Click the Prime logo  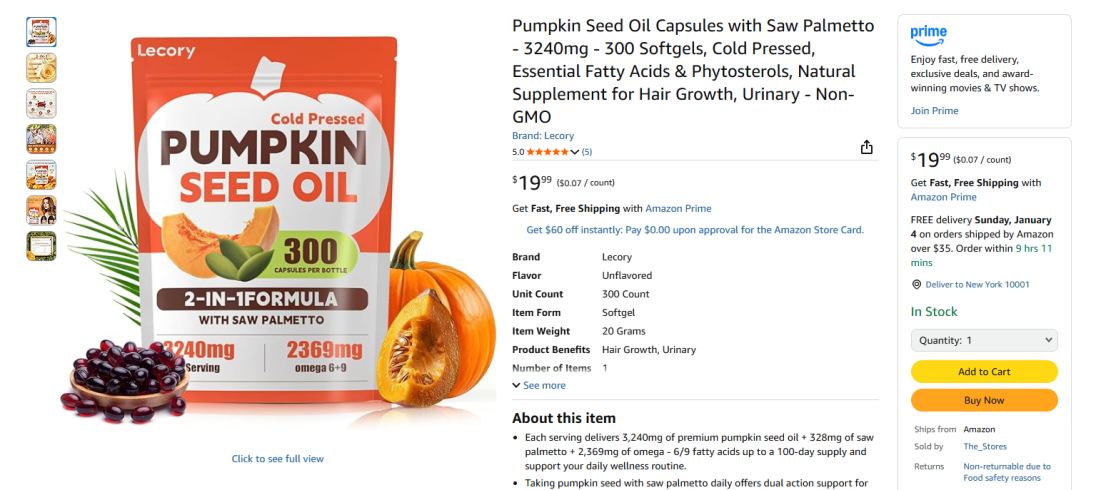tap(928, 35)
